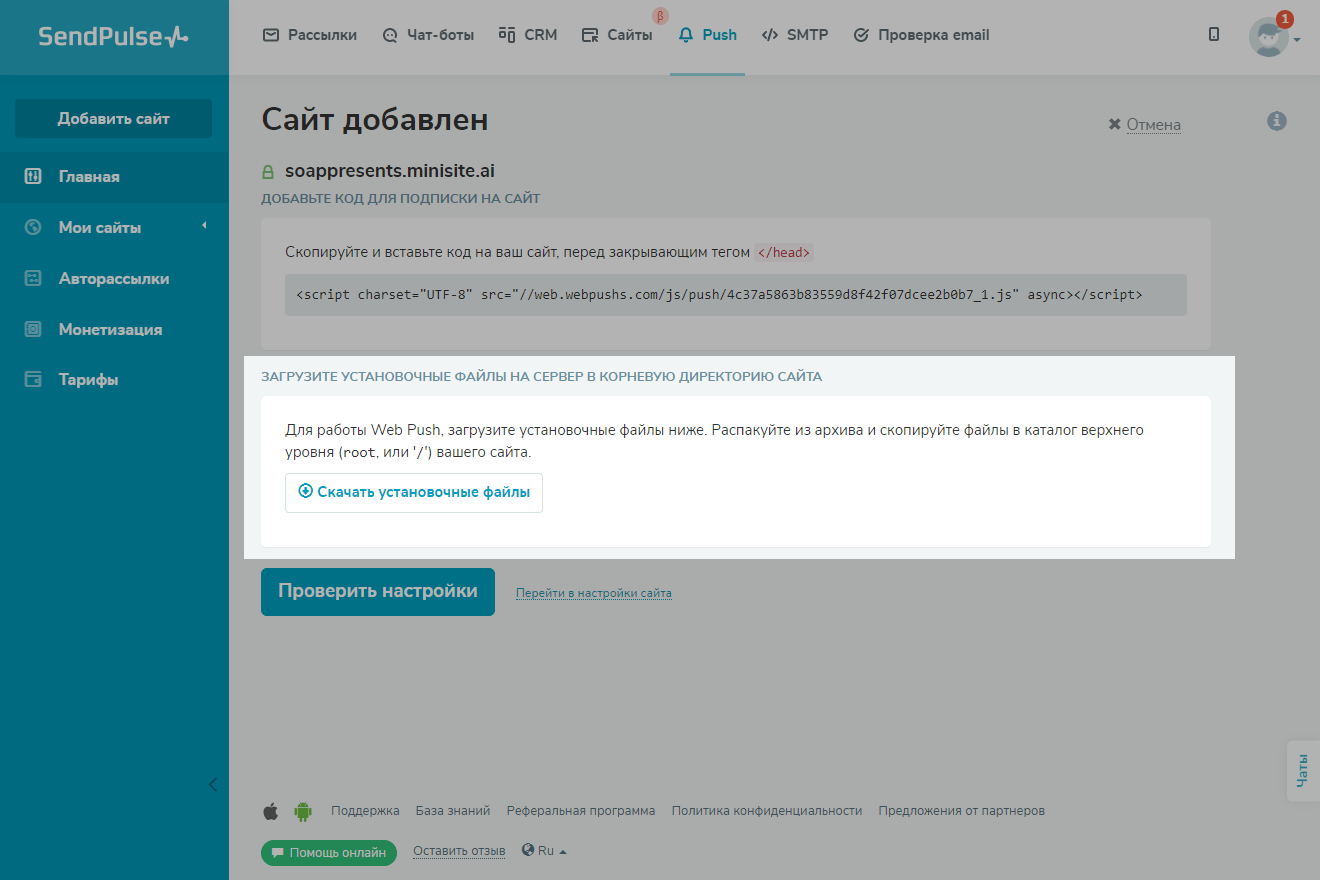Click the Помощь онлайн chat button
This screenshot has width=1320, height=880.
click(329, 853)
